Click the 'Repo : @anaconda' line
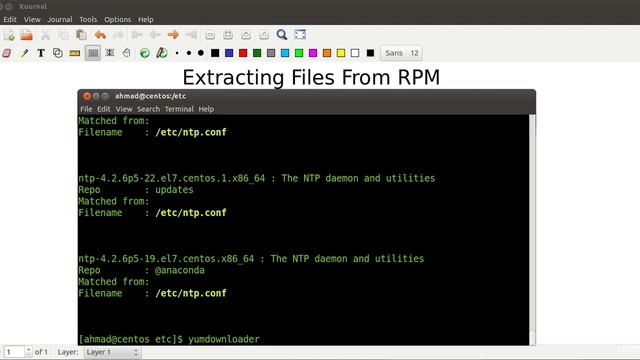 (x=141, y=270)
